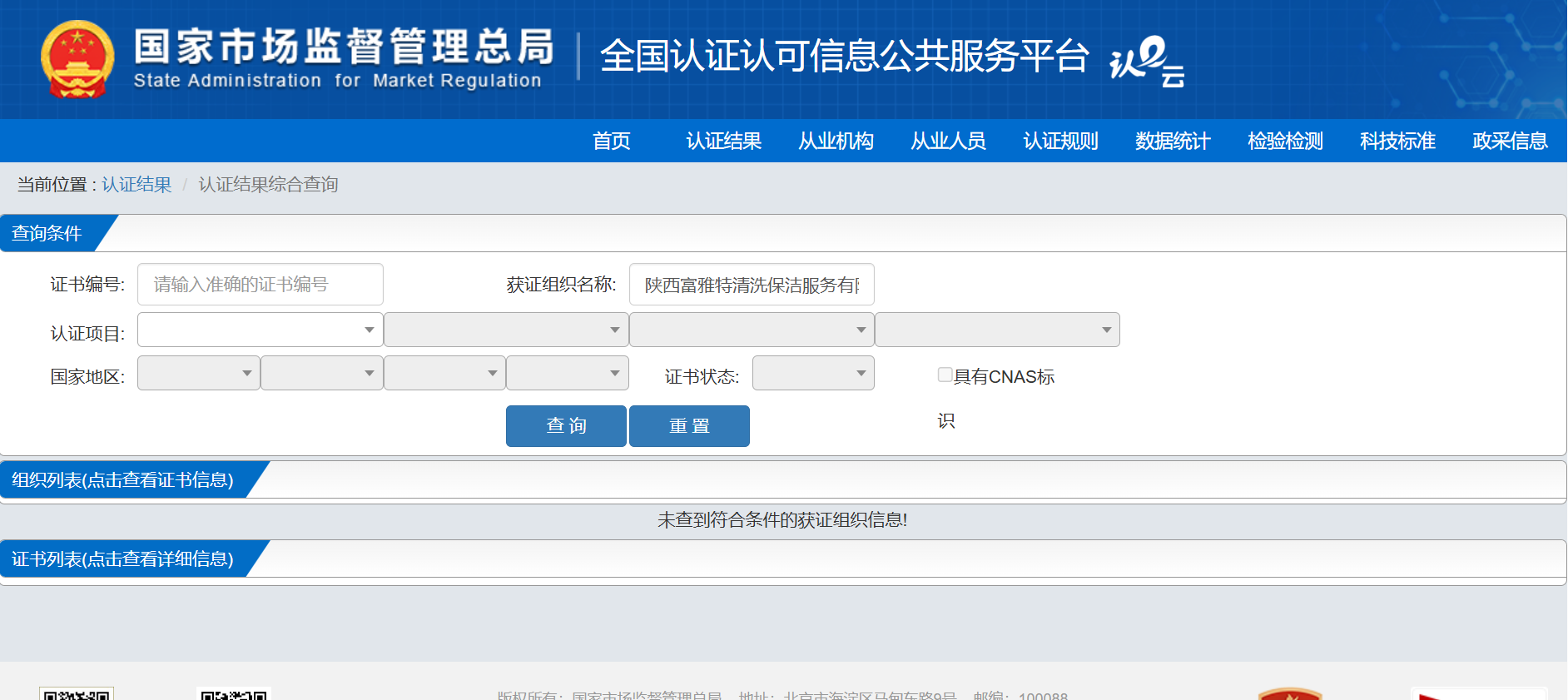The image size is (1568, 700).
Task: Click the 证书列表 section header
Action: 122,559
